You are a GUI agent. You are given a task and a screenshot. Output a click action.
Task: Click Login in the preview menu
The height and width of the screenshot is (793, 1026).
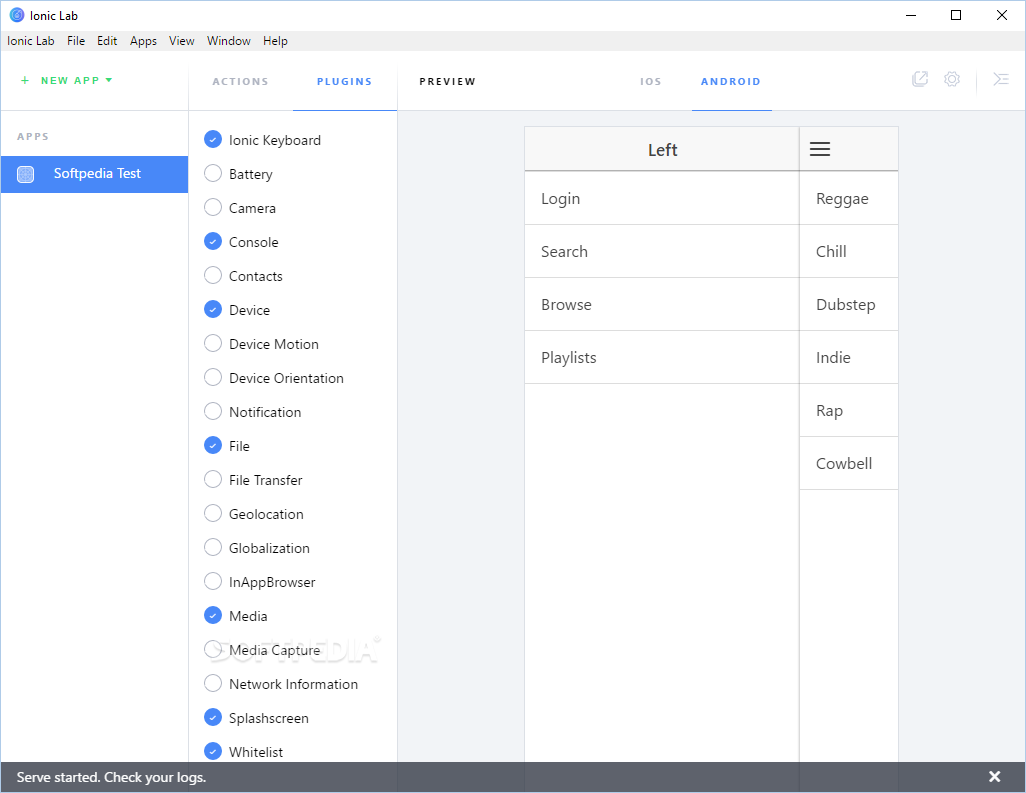(662, 198)
